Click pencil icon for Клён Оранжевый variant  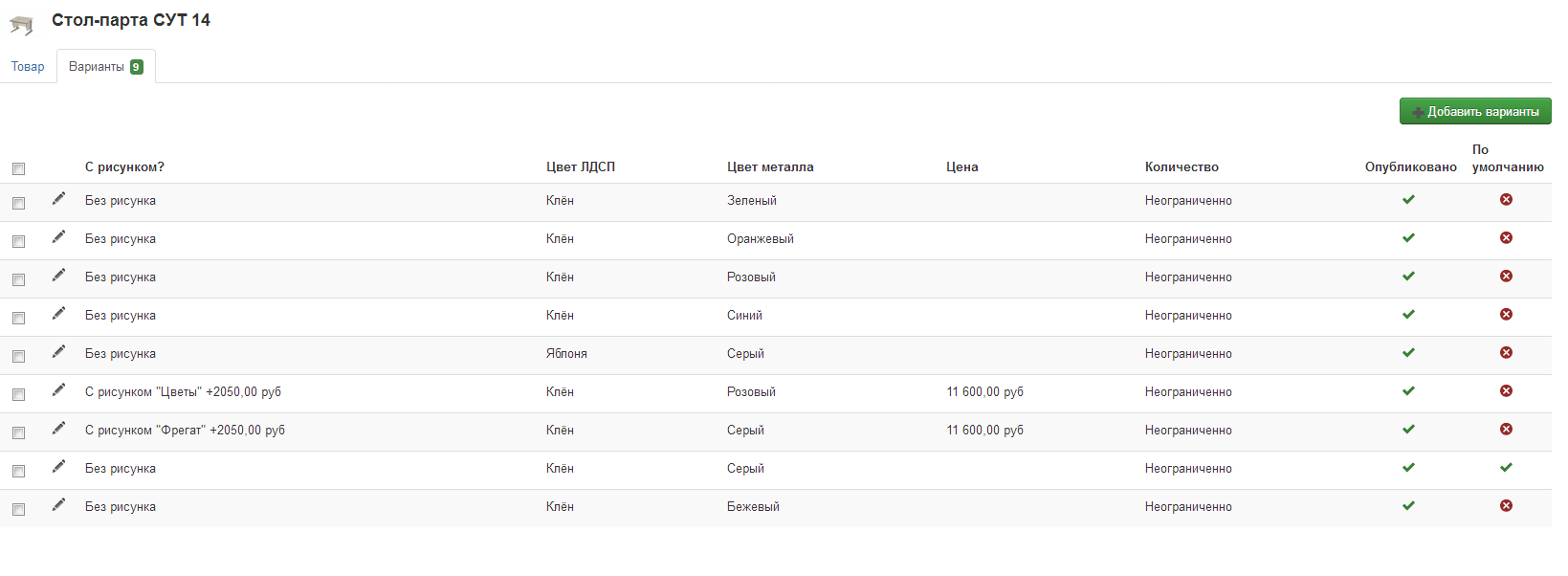click(x=58, y=236)
